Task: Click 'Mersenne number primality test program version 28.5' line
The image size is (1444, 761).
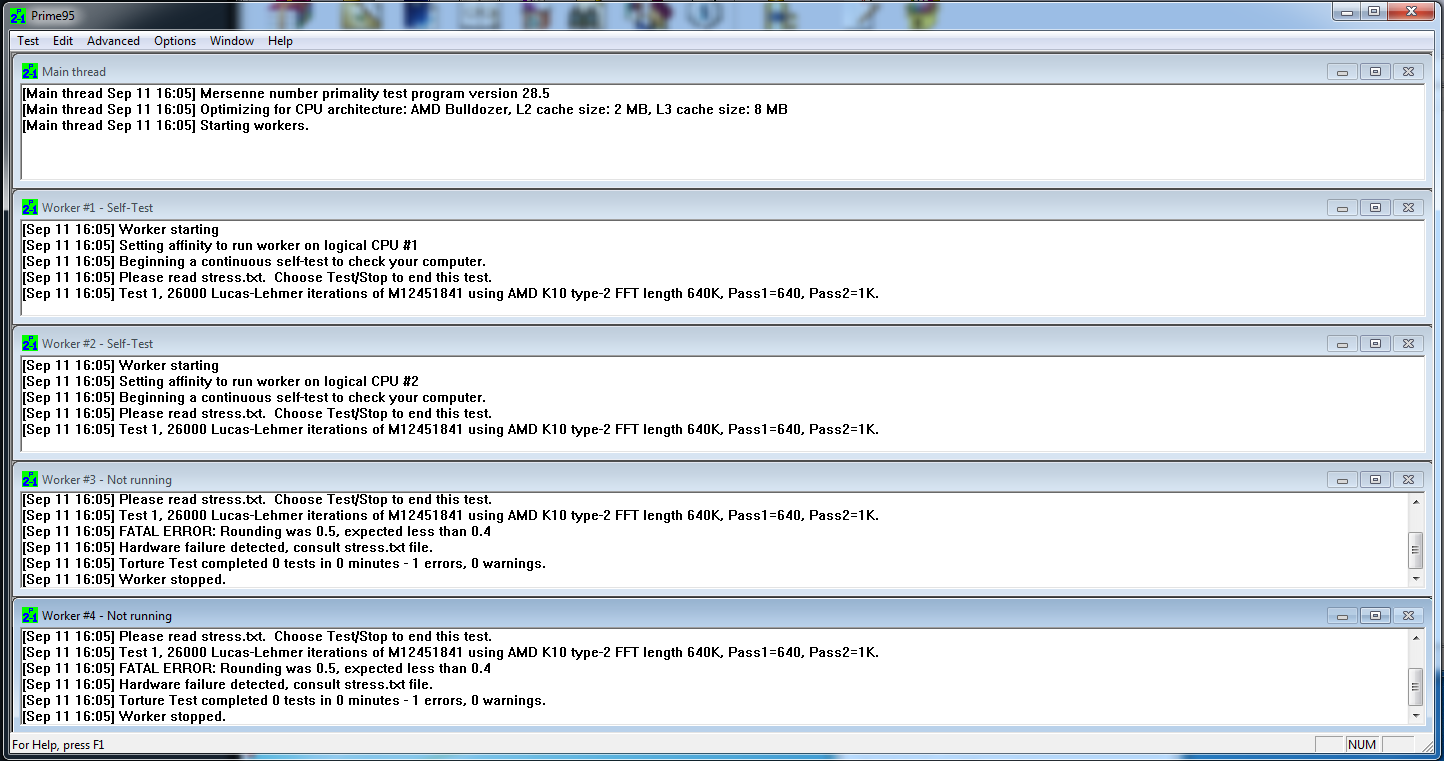Action: pyautogui.click(x=286, y=93)
